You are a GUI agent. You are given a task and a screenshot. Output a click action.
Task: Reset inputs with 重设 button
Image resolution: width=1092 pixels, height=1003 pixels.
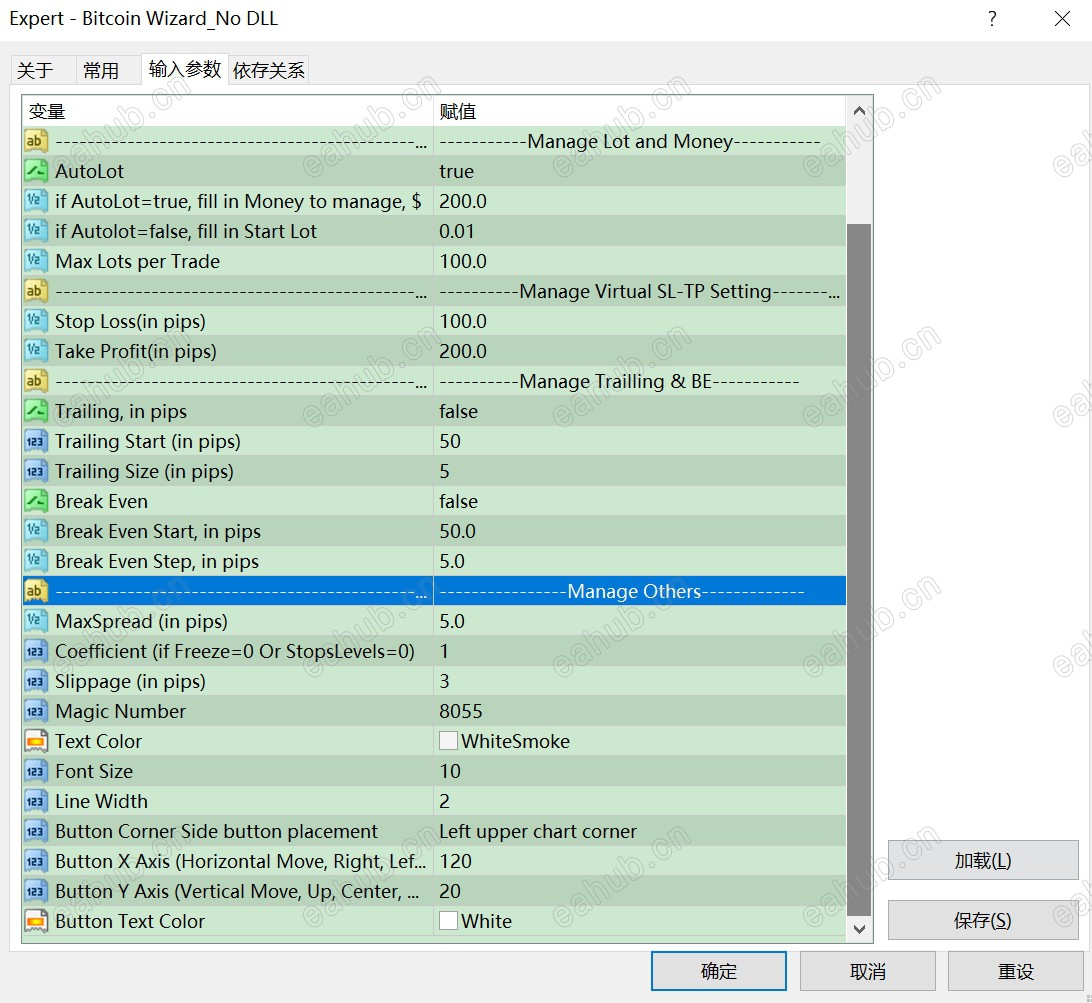pyautogui.click(x=1015, y=971)
